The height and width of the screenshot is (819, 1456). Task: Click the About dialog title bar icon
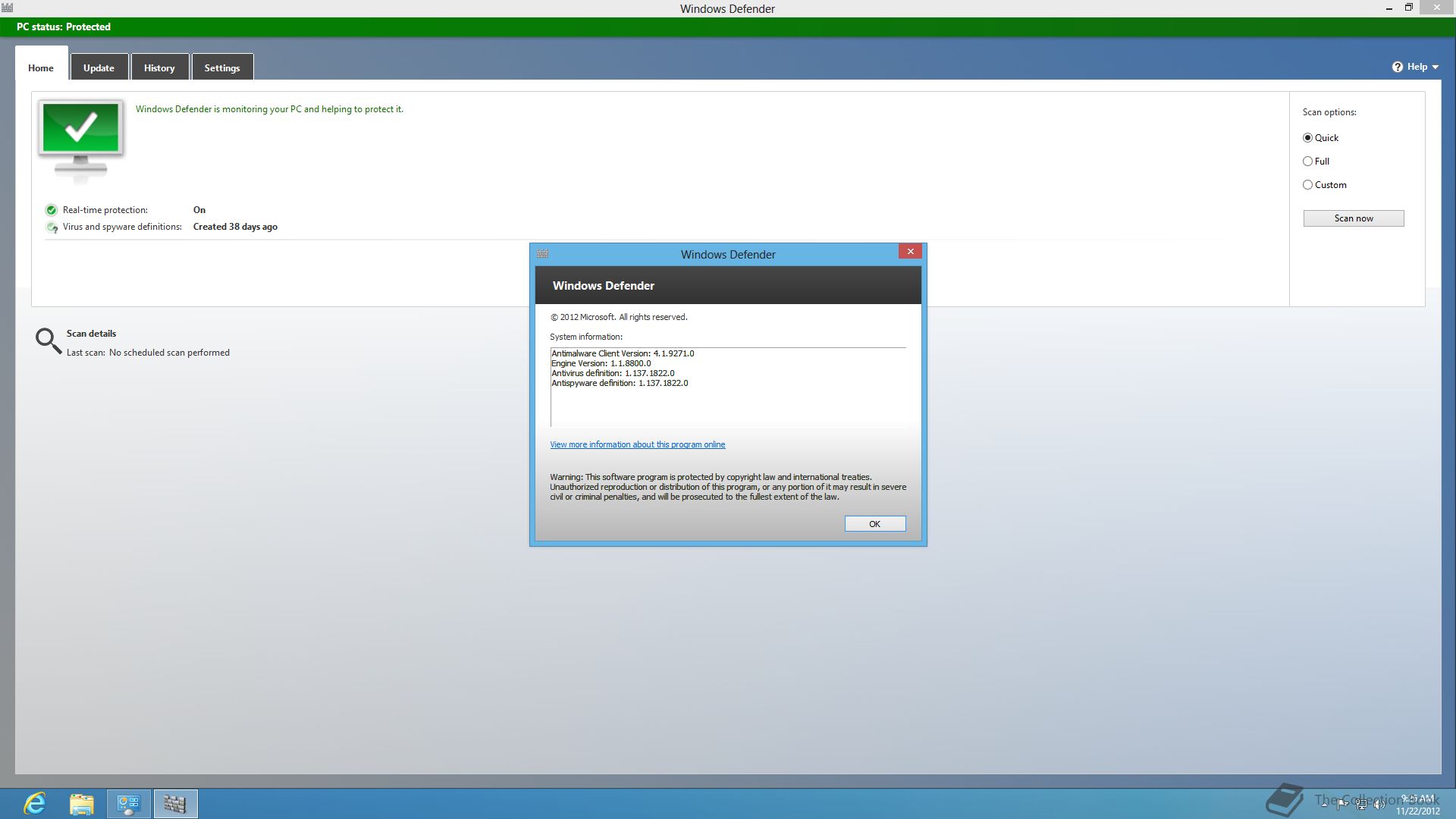542,254
